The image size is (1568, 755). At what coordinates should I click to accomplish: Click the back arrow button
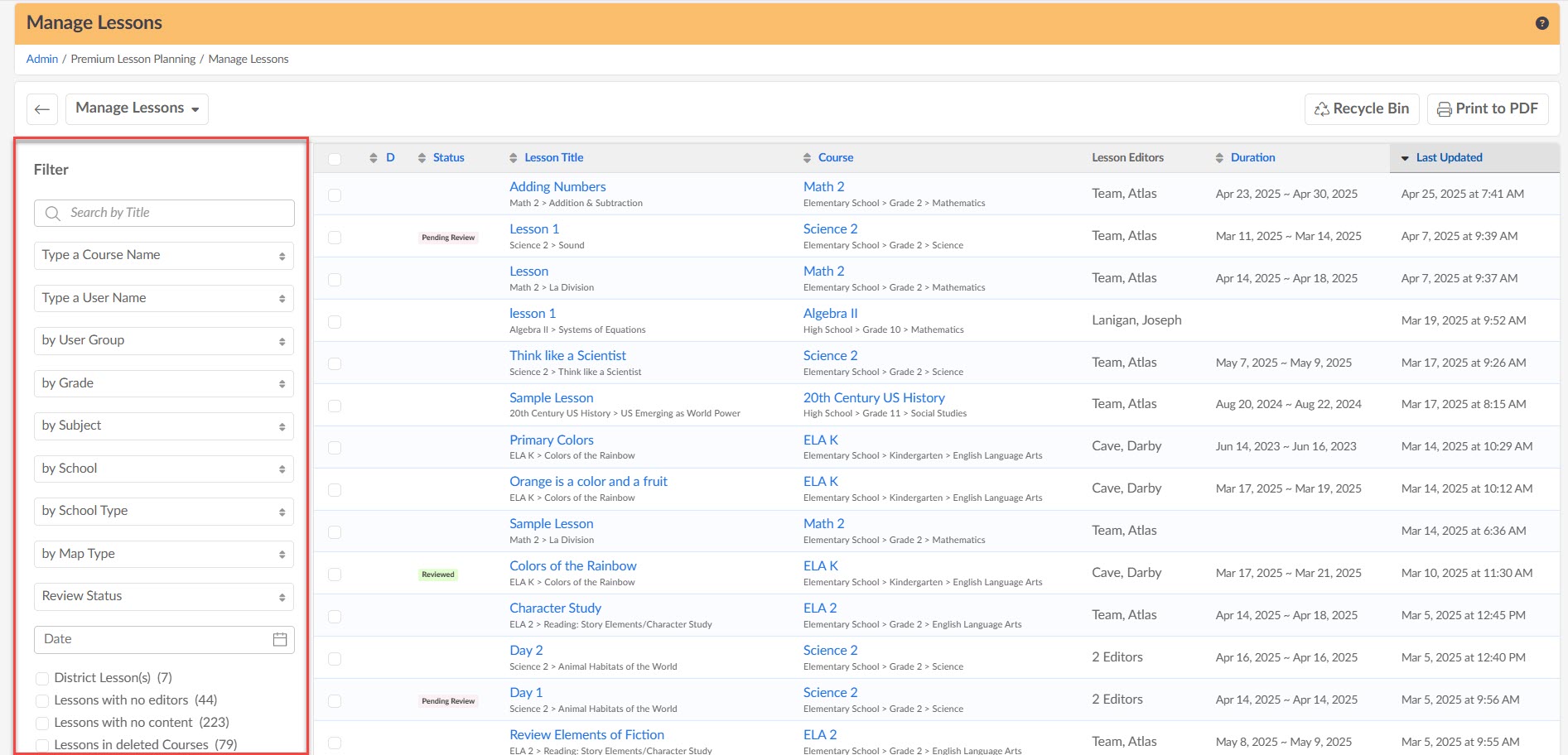coord(42,109)
